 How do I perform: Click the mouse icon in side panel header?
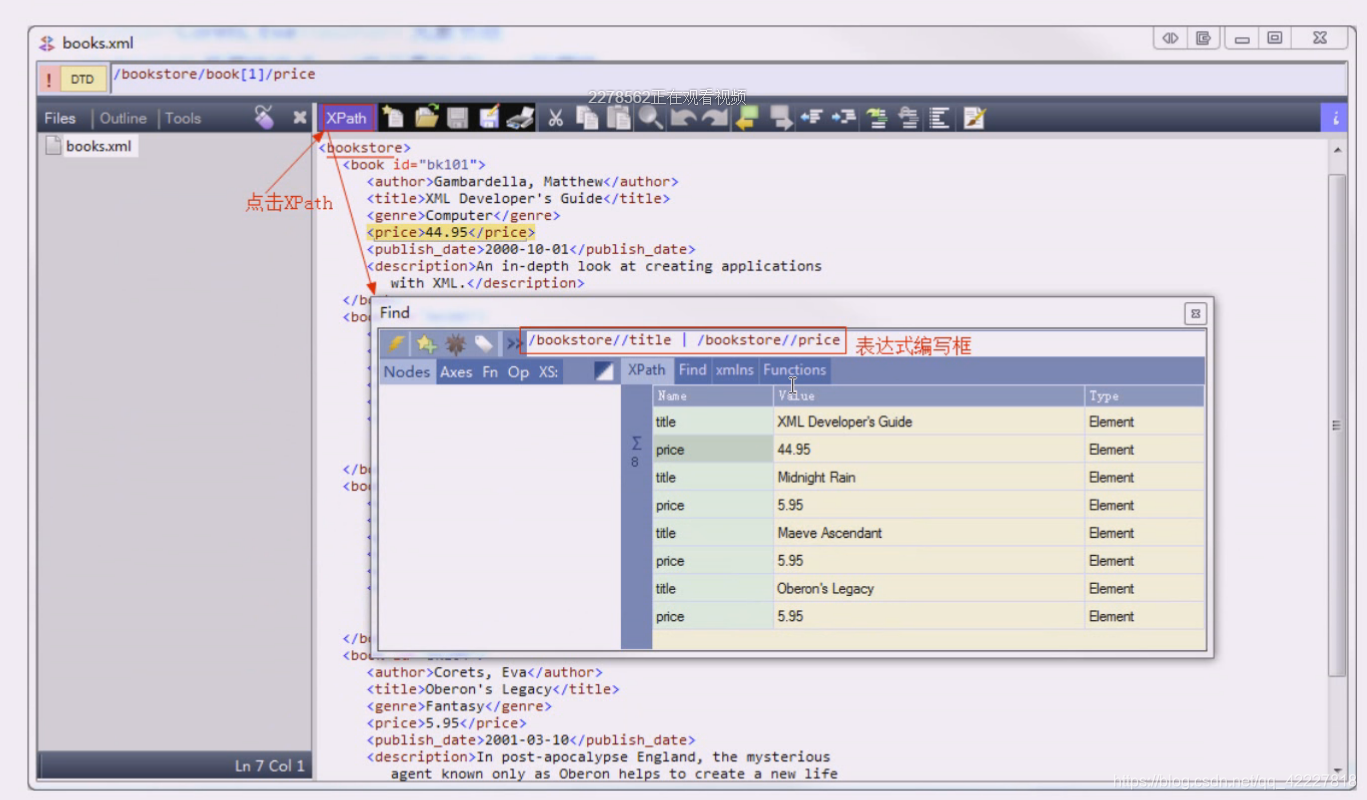tap(264, 118)
